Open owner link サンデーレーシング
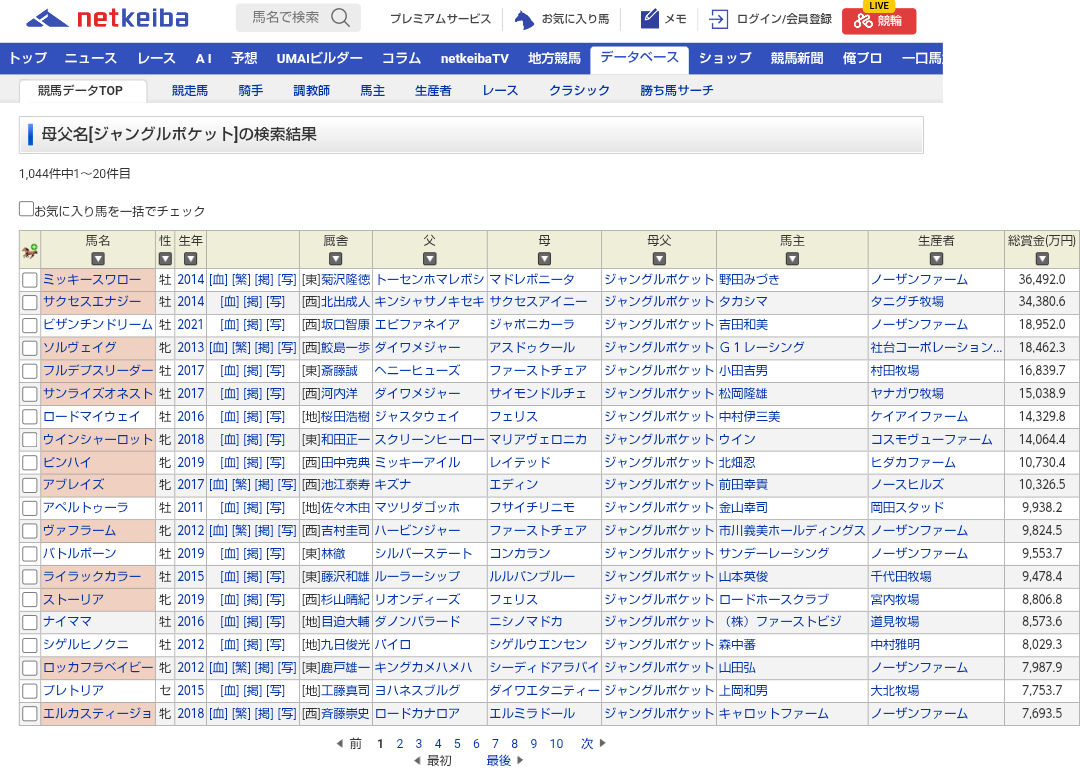Image resolution: width=1080 pixels, height=777 pixels. click(x=774, y=554)
